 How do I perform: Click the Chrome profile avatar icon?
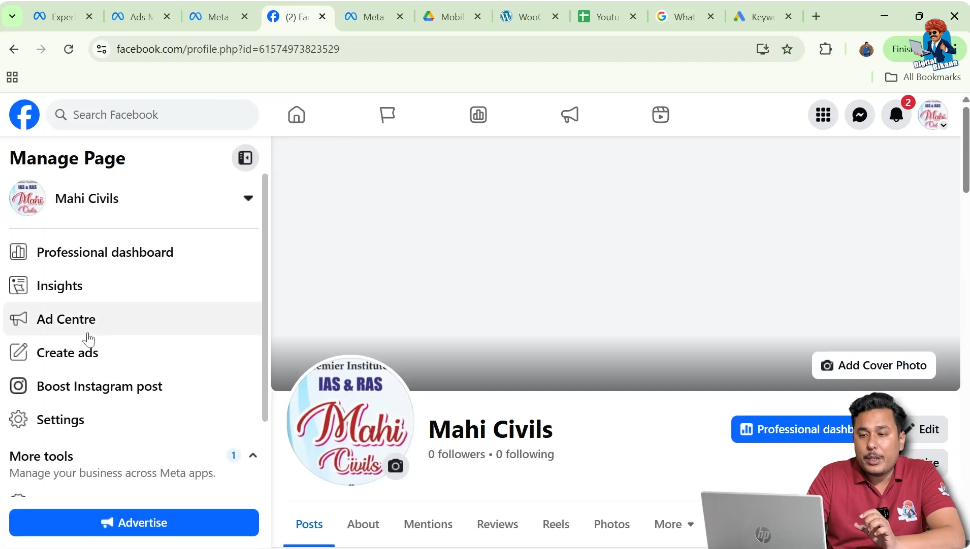(866, 49)
